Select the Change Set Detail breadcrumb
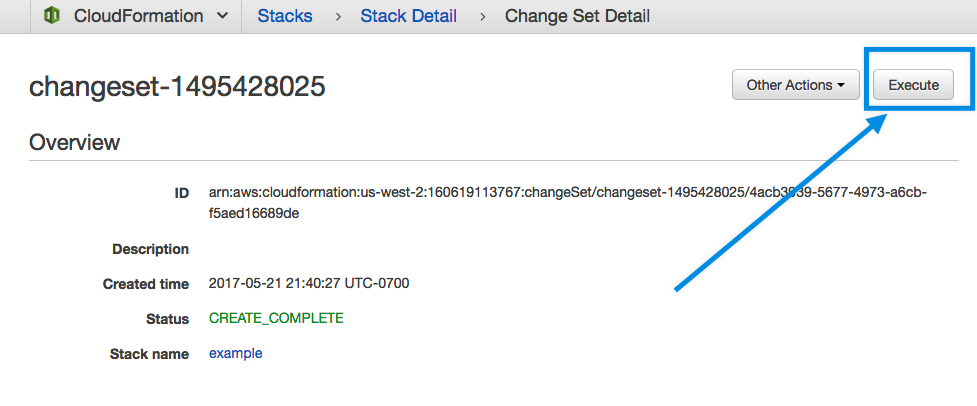The width and height of the screenshot is (977, 406). click(x=577, y=16)
